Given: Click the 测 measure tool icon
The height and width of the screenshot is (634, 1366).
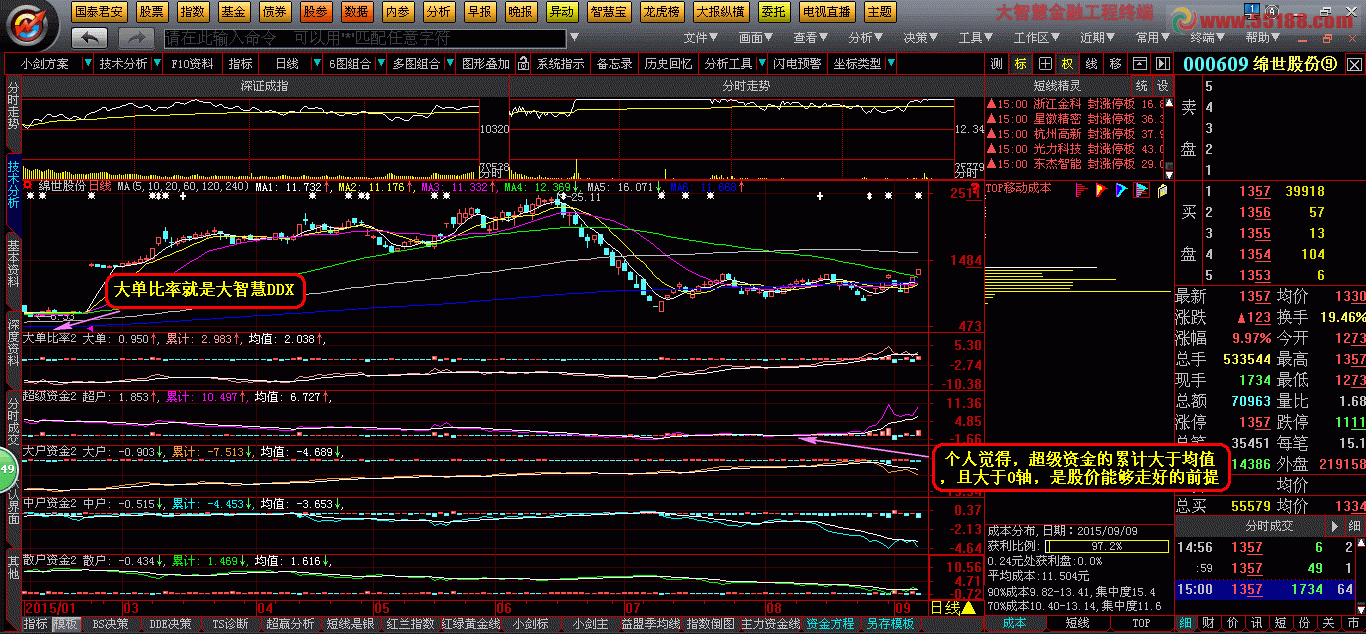Looking at the screenshot, I should 996,63.
